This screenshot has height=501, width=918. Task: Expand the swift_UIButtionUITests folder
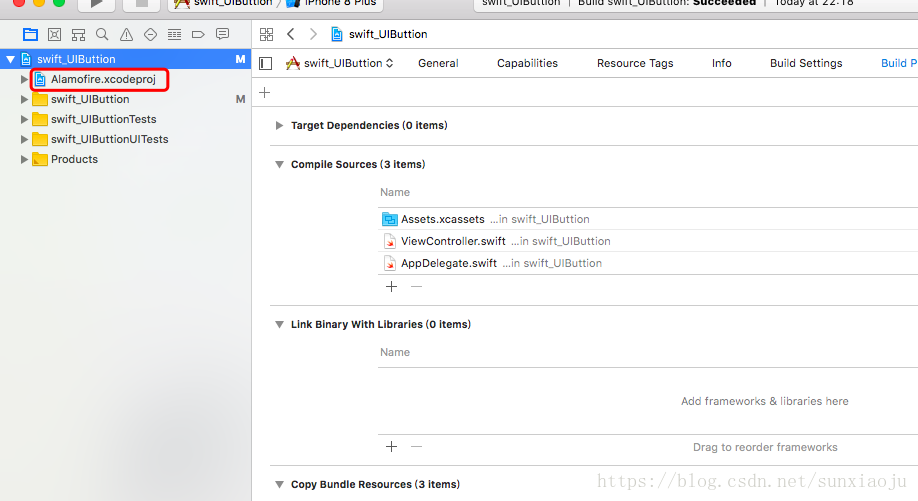point(24,139)
